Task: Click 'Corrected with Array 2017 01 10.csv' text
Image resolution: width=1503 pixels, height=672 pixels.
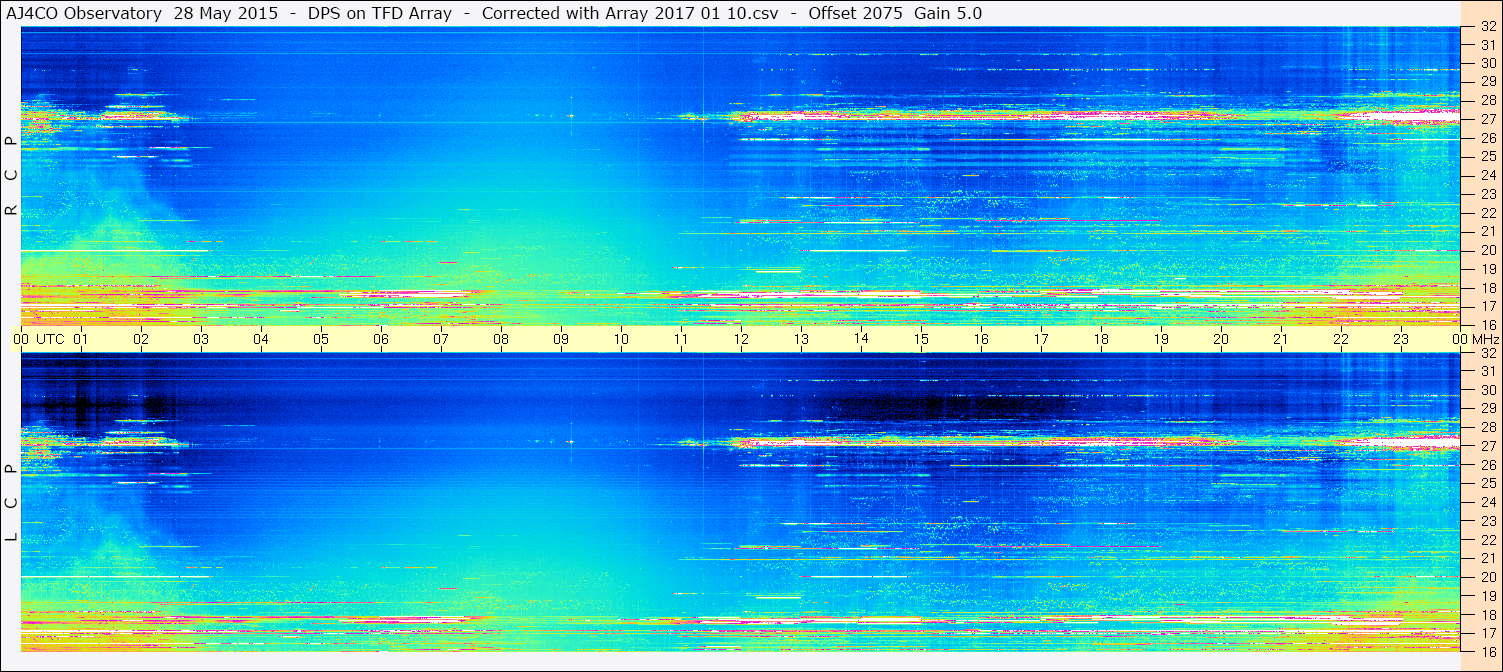Action: coord(630,14)
